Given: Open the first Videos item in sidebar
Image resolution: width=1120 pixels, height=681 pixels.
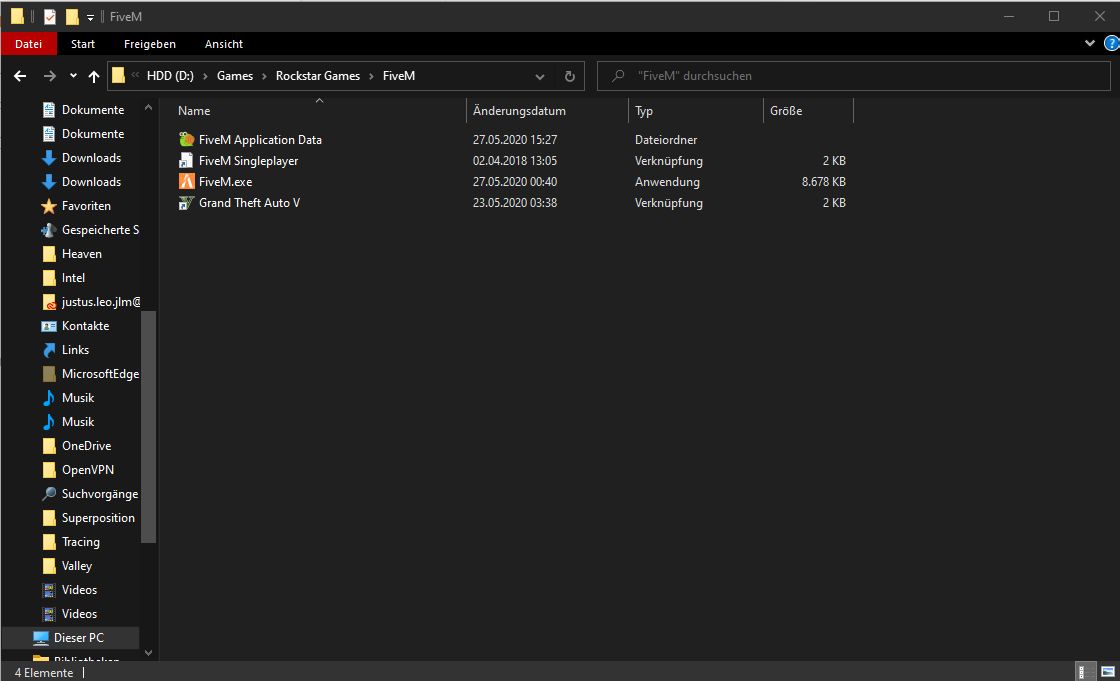Looking at the screenshot, I should (x=79, y=590).
